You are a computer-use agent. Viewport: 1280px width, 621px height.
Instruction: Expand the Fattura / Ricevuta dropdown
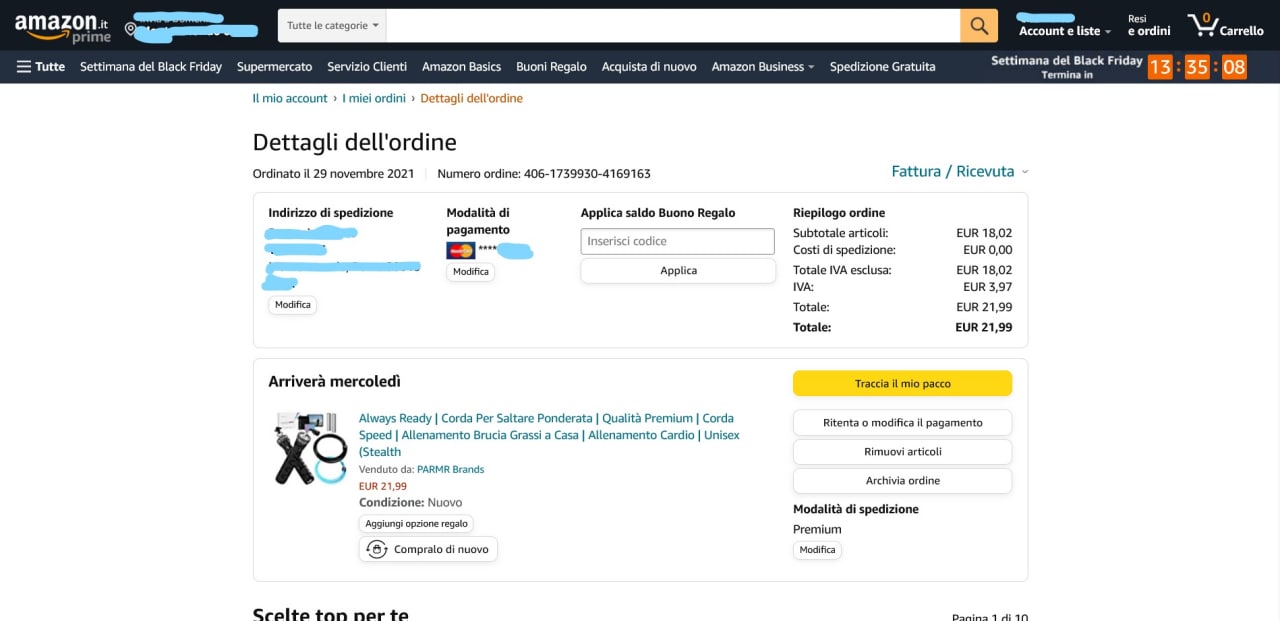point(959,171)
